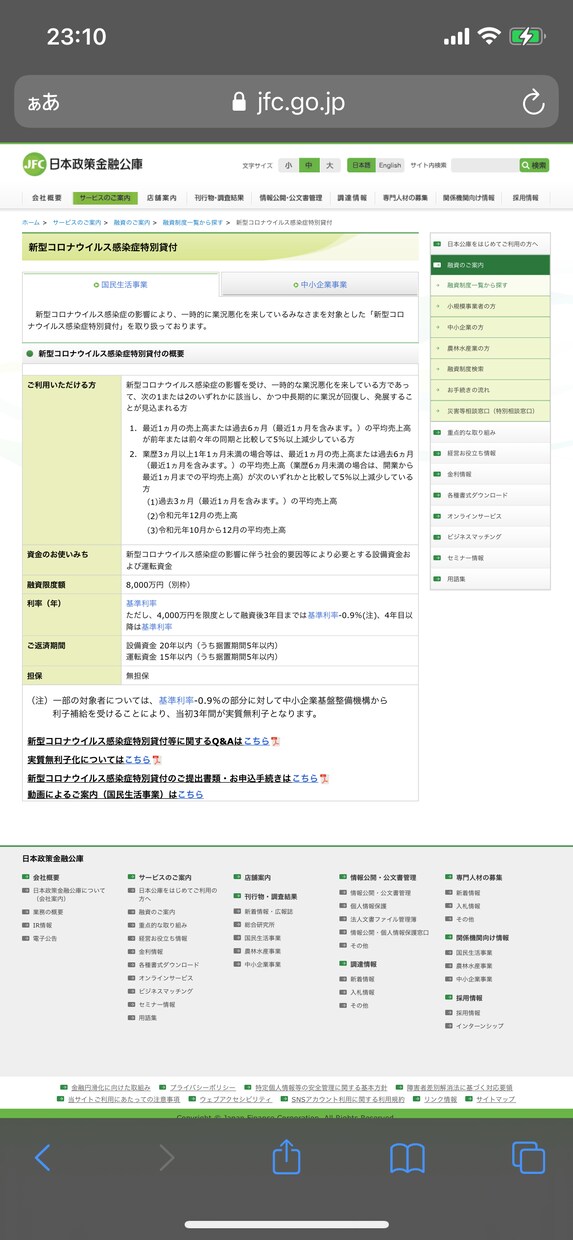Open footer 電子公告 link
The image size is (573, 1240).
tap(45, 939)
